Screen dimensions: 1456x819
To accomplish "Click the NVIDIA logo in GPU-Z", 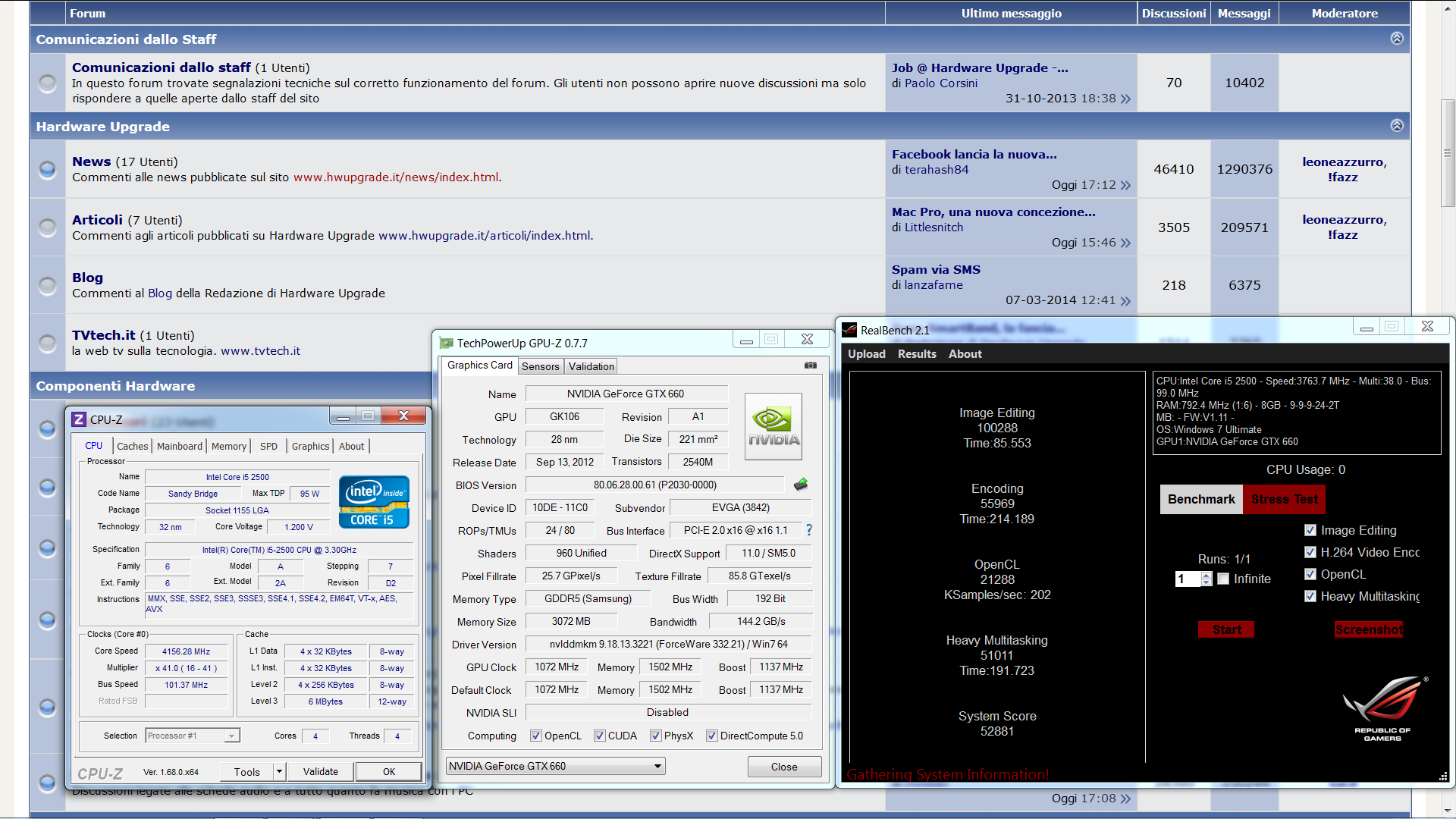I will pyautogui.click(x=773, y=427).
